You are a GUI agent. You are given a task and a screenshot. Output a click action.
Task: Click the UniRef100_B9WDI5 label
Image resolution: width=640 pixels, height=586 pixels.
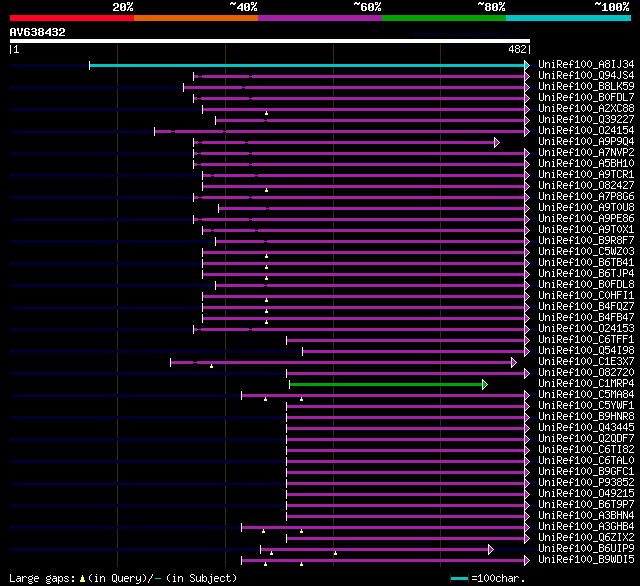586,560
